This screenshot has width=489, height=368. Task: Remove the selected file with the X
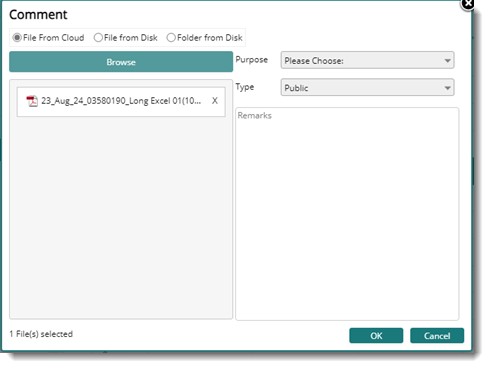click(x=215, y=101)
